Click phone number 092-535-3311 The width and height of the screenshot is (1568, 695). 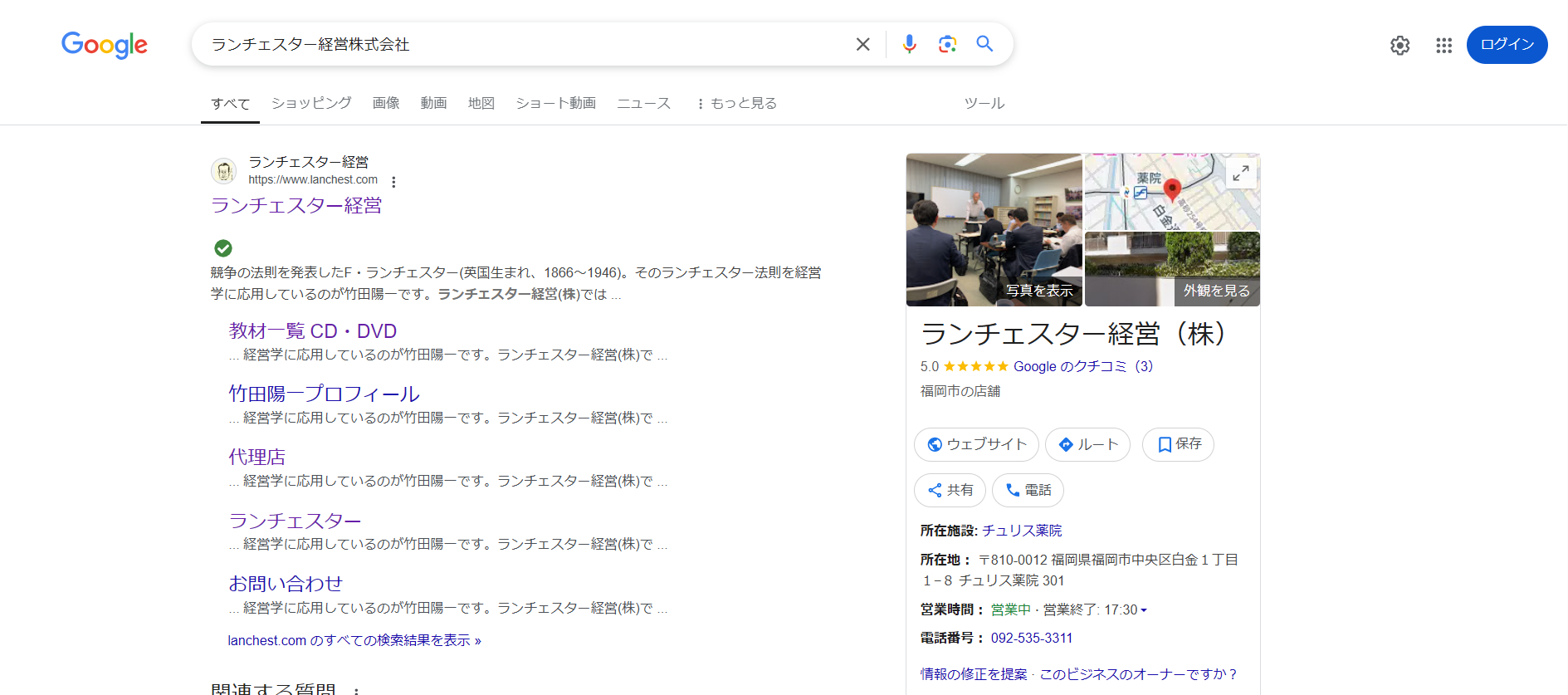pyautogui.click(x=1032, y=638)
